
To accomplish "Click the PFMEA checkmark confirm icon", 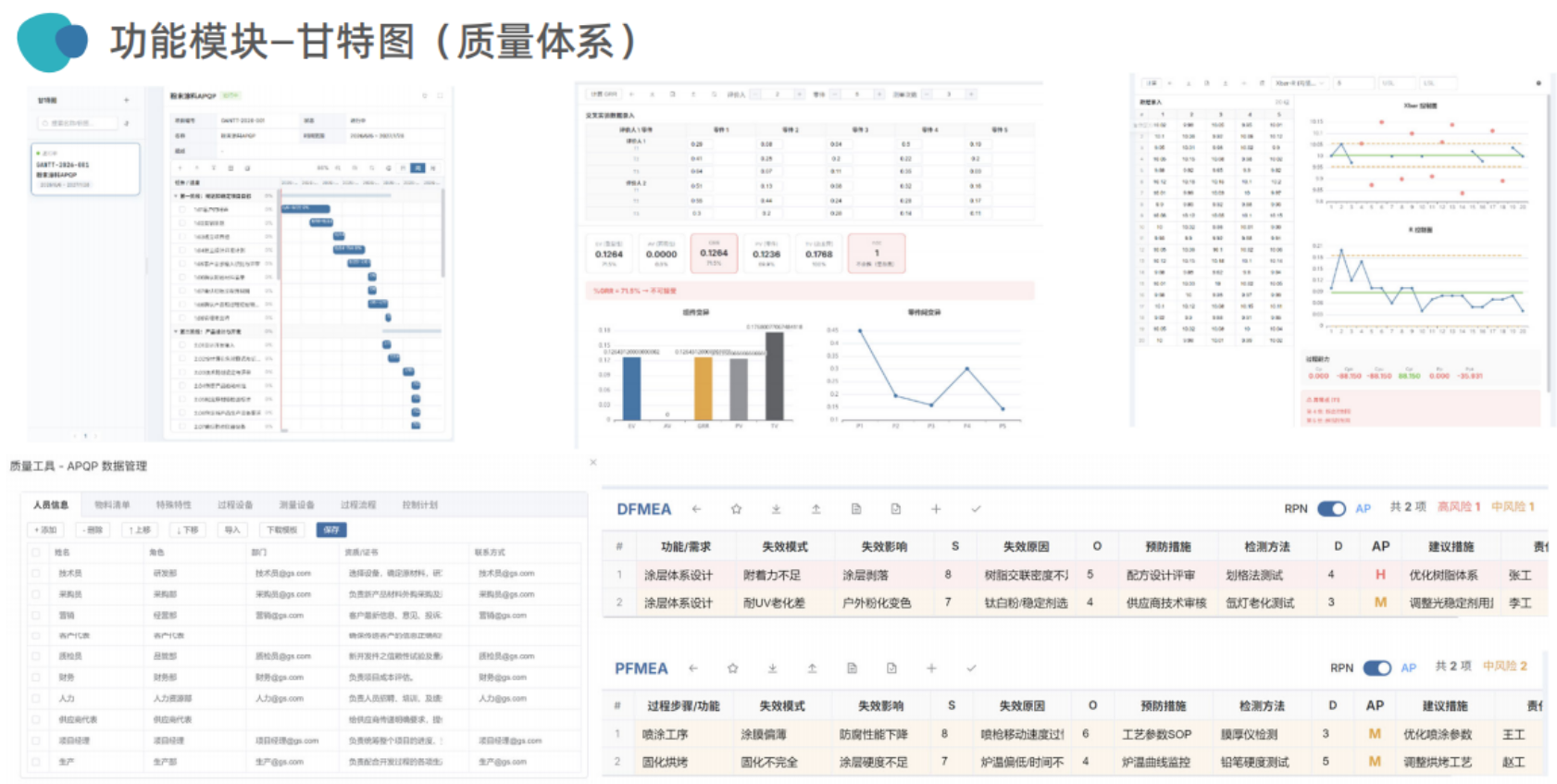I will coord(972,668).
